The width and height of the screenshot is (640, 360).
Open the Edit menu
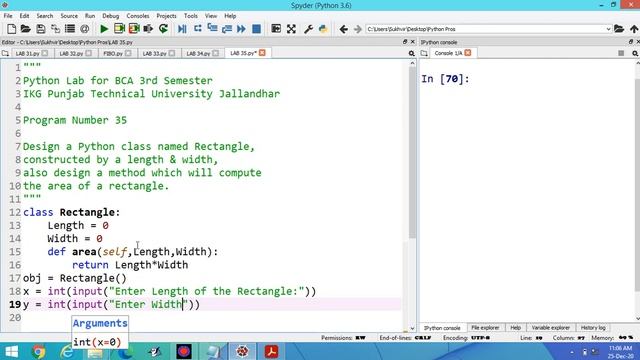[24, 16]
